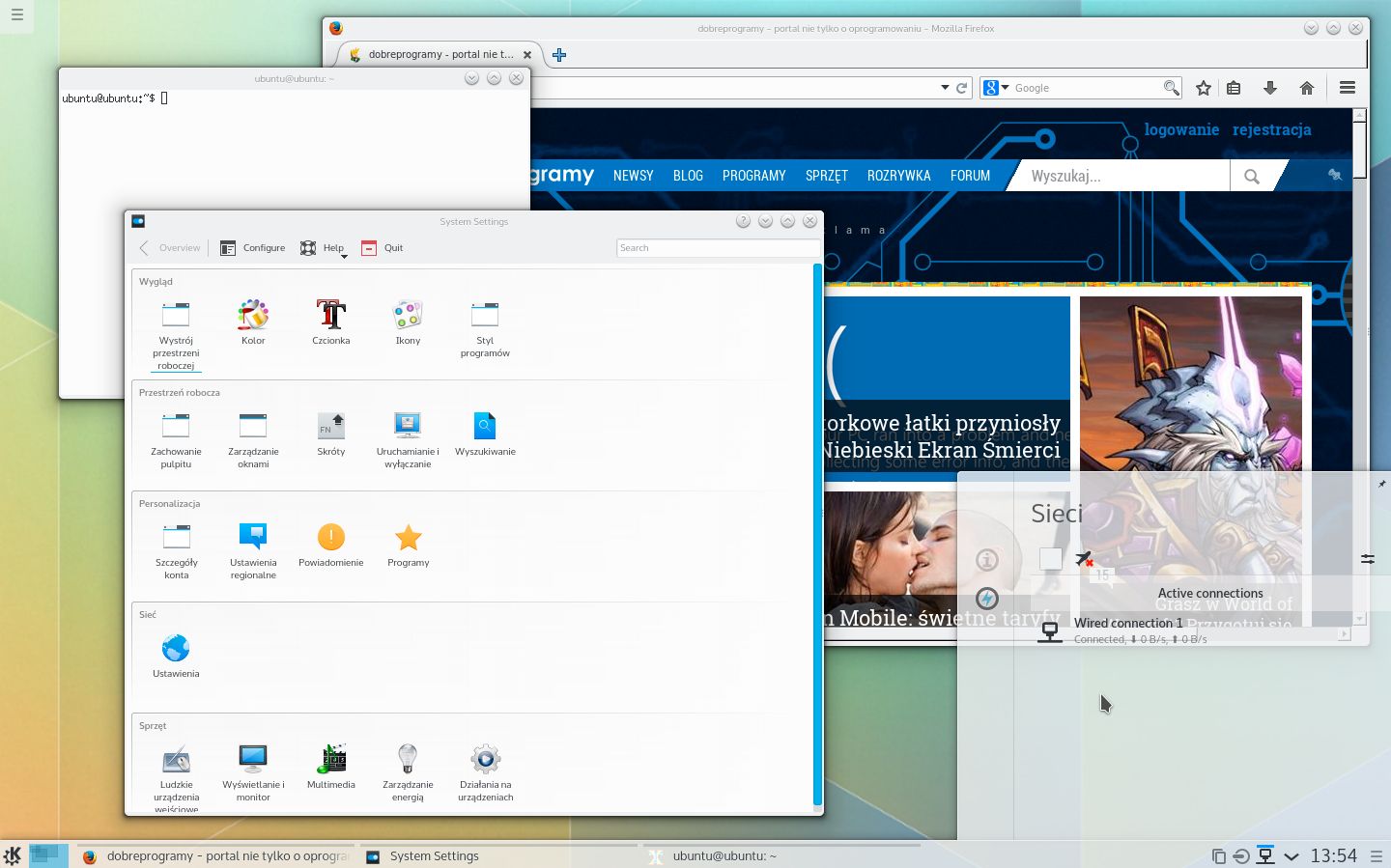This screenshot has width=1391, height=868.
Task: Open the clipboard icon in system tray
Action: click(x=1219, y=856)
